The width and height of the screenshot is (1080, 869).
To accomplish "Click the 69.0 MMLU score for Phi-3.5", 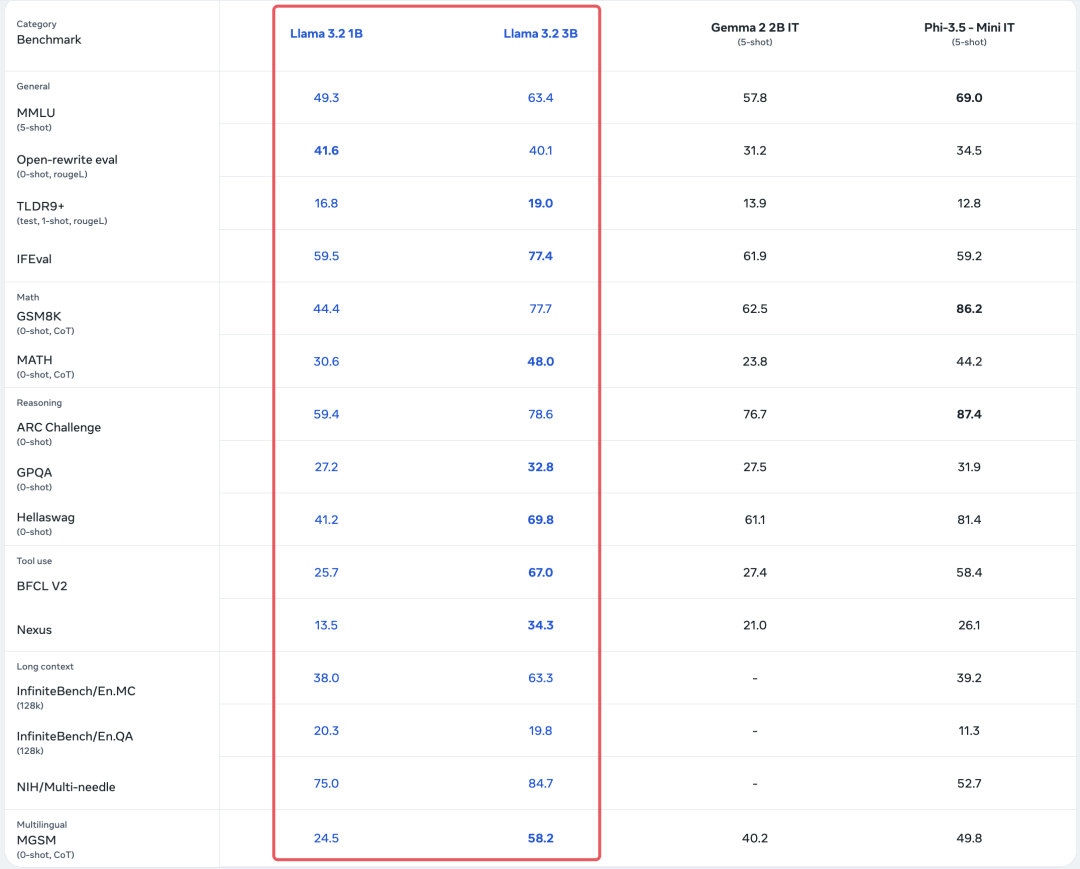I will click(969, 98).
